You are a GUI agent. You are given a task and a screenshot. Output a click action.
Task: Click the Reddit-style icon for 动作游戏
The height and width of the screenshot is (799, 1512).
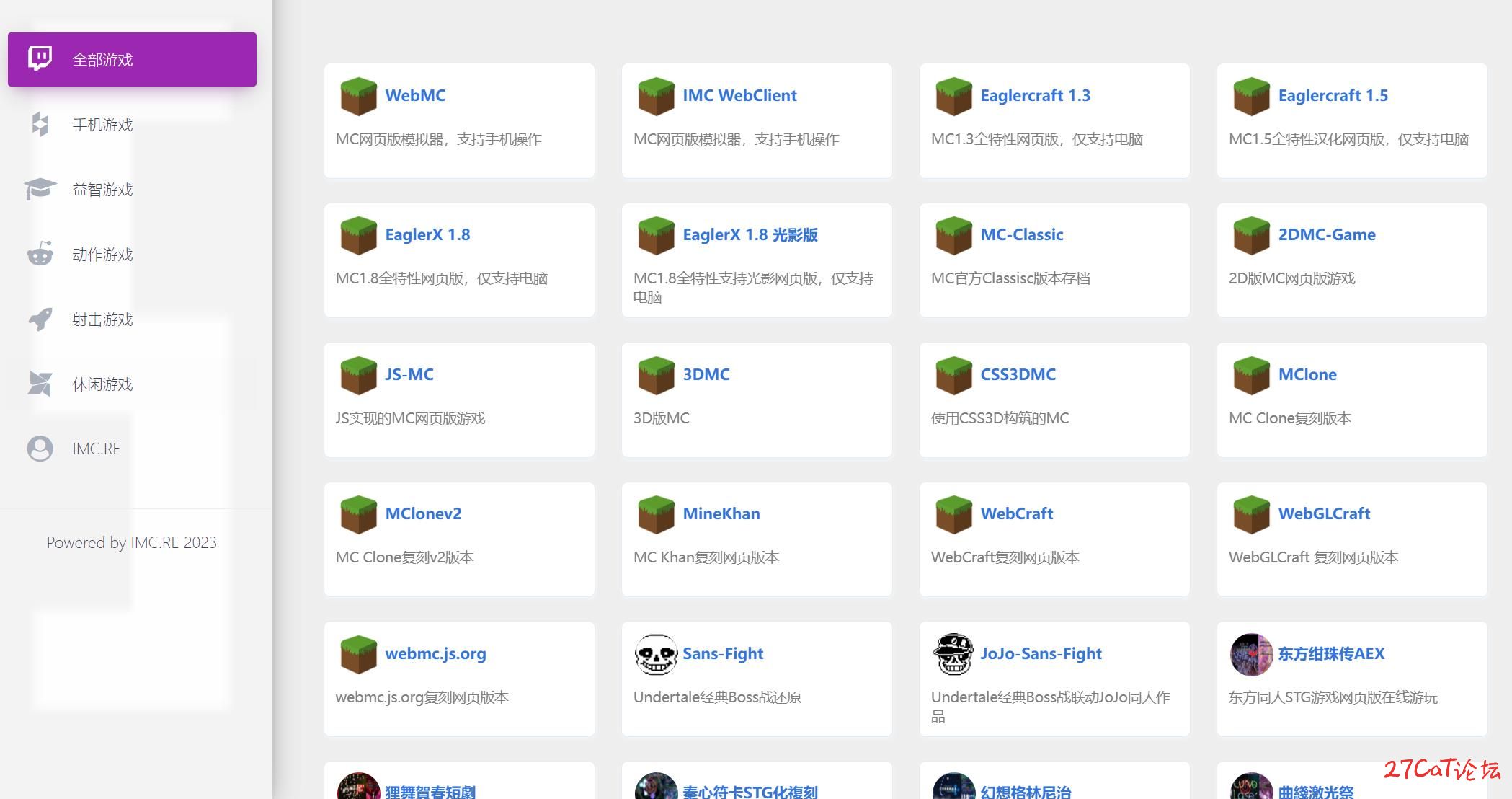(40, 254)
